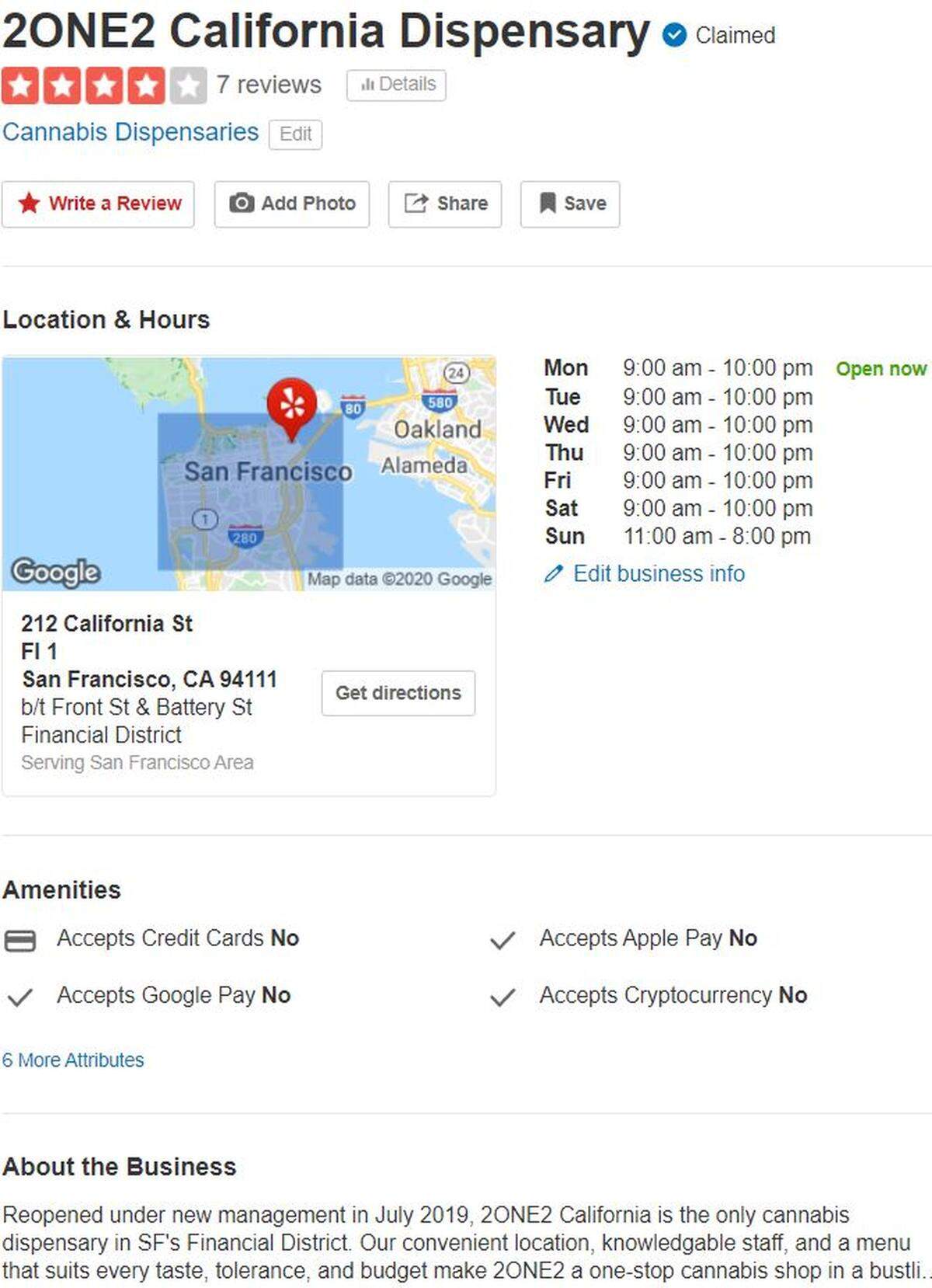
Task: Click Accepts Credit Cards No text
Action: coord(178,938)
